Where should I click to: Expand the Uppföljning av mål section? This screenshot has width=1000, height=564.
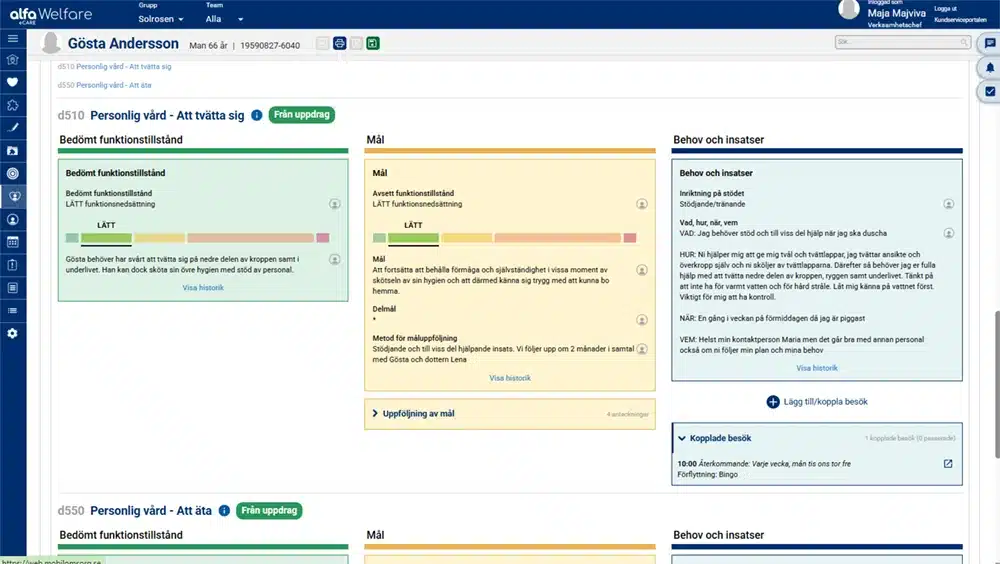pyautogui.click(x=510, y=414)
